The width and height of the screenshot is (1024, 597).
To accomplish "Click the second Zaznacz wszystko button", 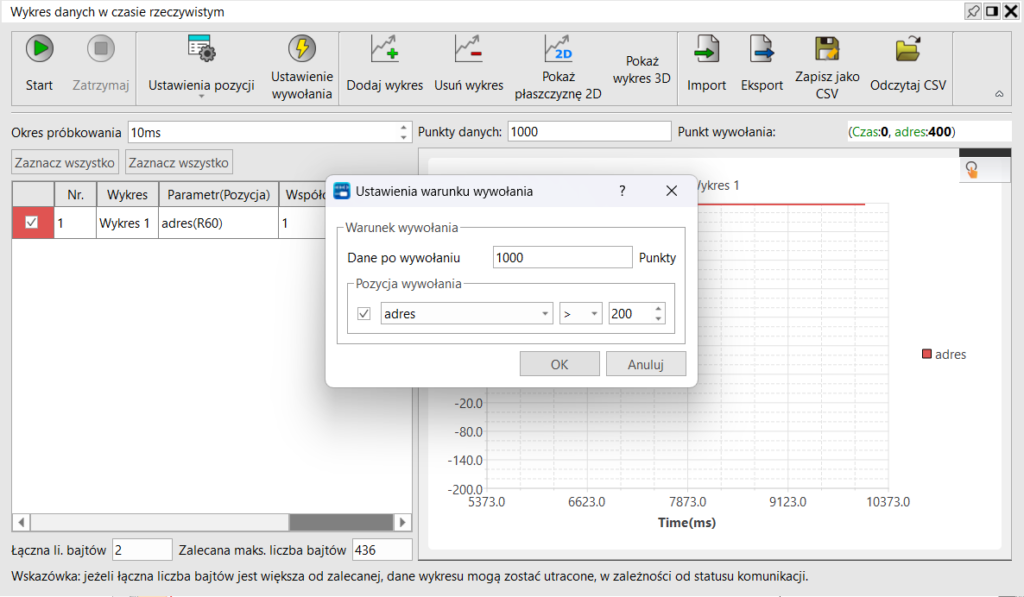I will click(x=178, y=162).
